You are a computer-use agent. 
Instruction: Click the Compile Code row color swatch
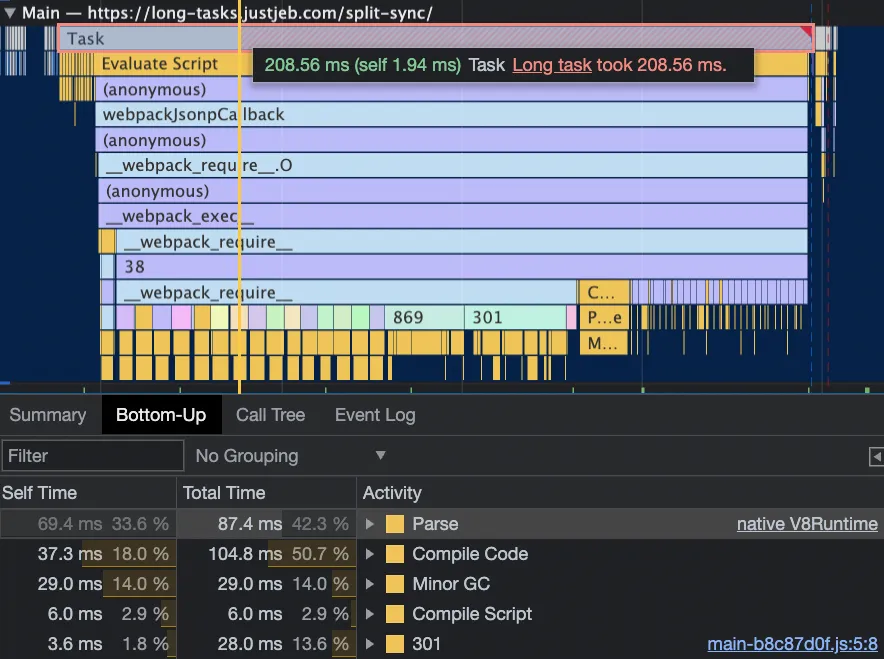tap(395, 554)
